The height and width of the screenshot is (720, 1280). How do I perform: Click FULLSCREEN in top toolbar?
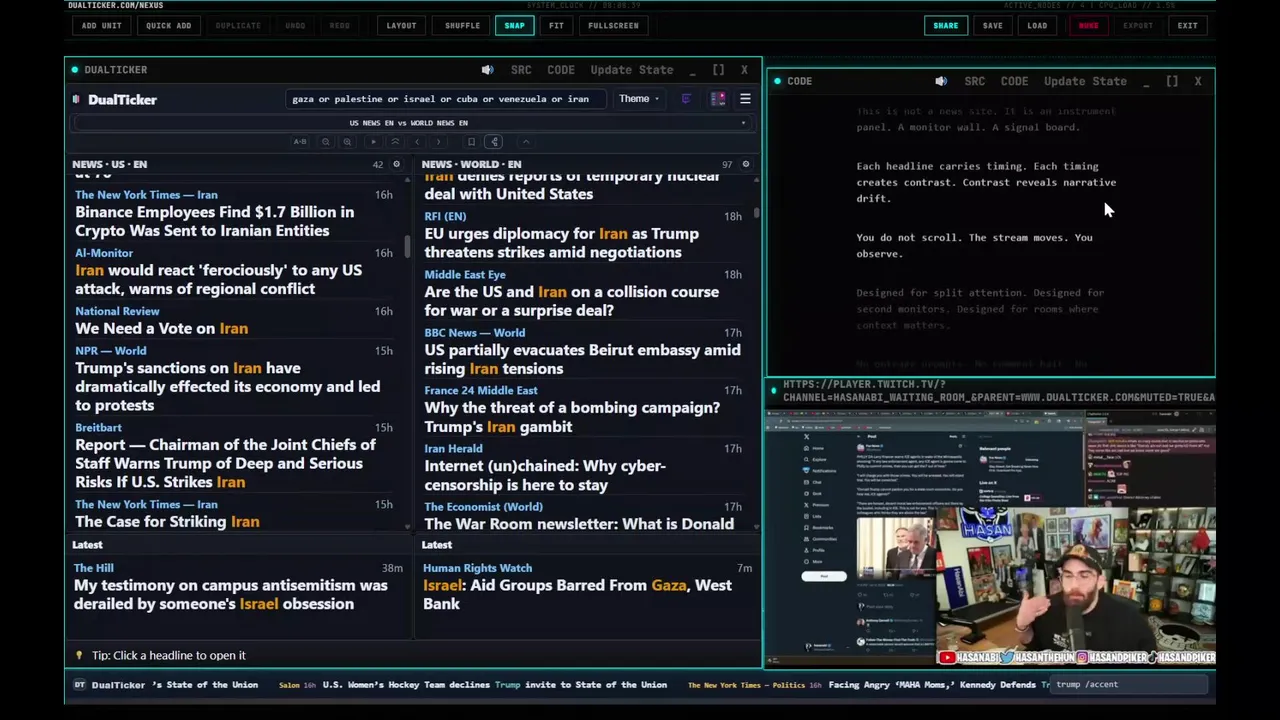coord(613,25)
